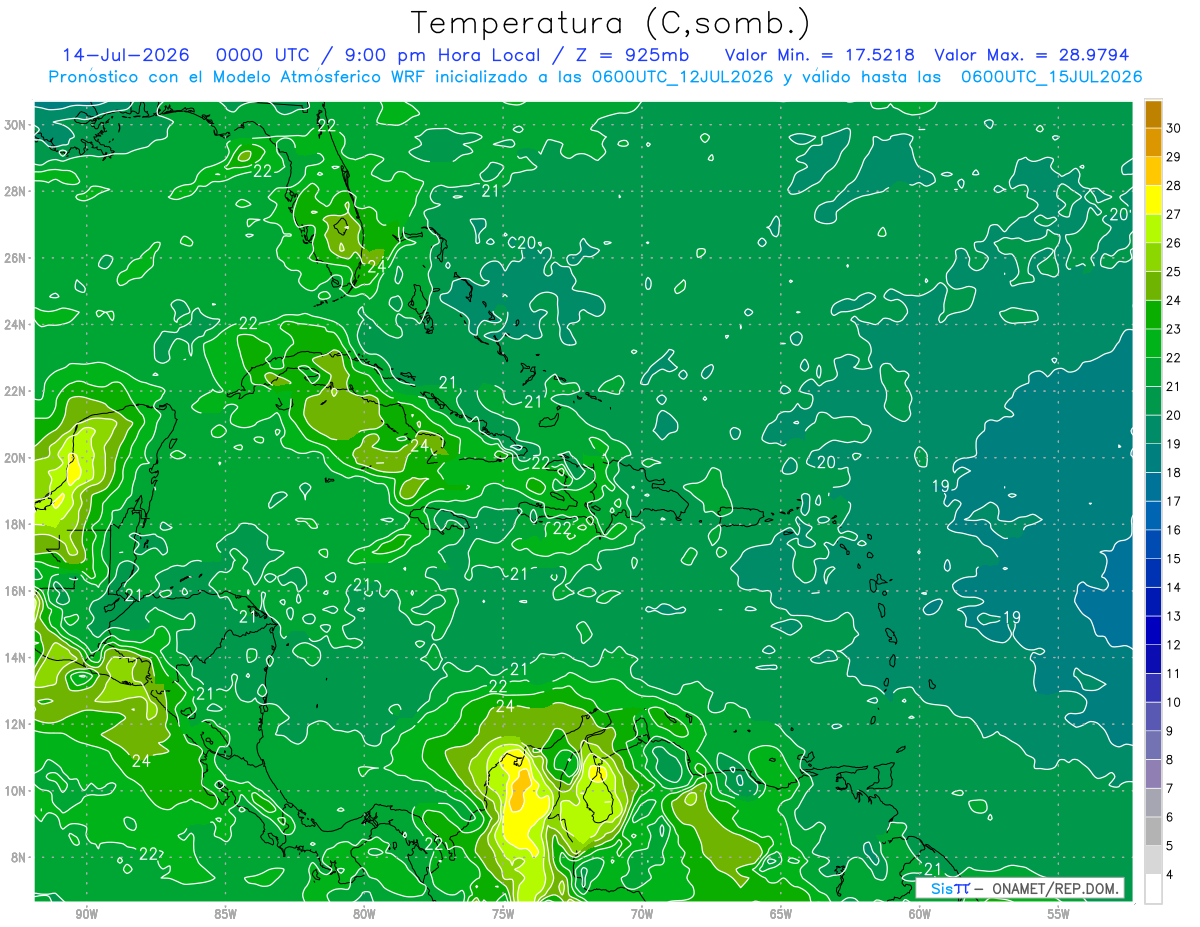
Task: Click the legend scale value '30'
Action: (x=1174, y=128)
